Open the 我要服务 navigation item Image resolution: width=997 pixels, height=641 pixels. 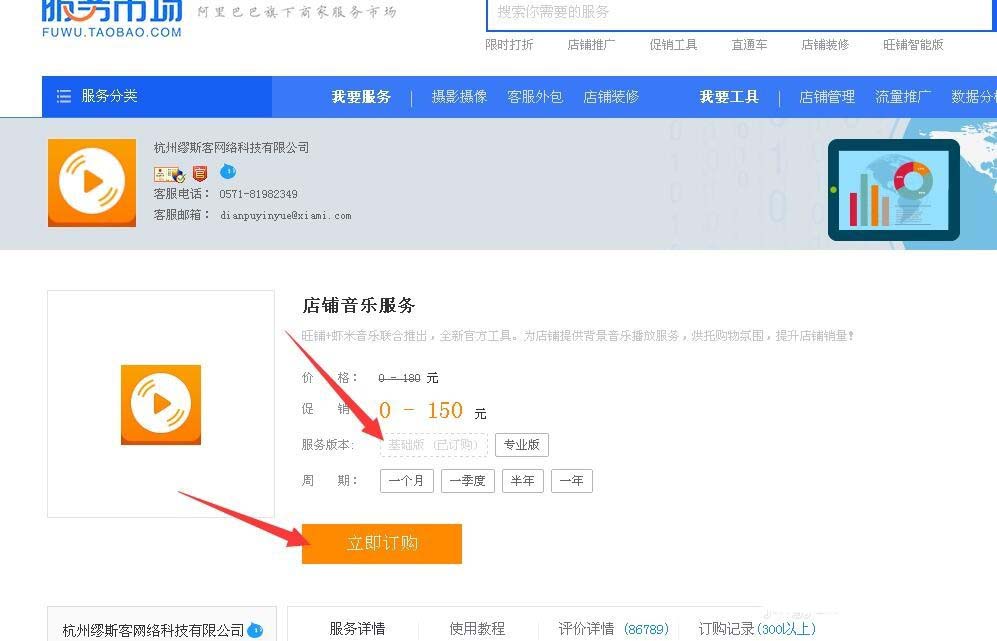pyautogui.click(x=361, y=97)
